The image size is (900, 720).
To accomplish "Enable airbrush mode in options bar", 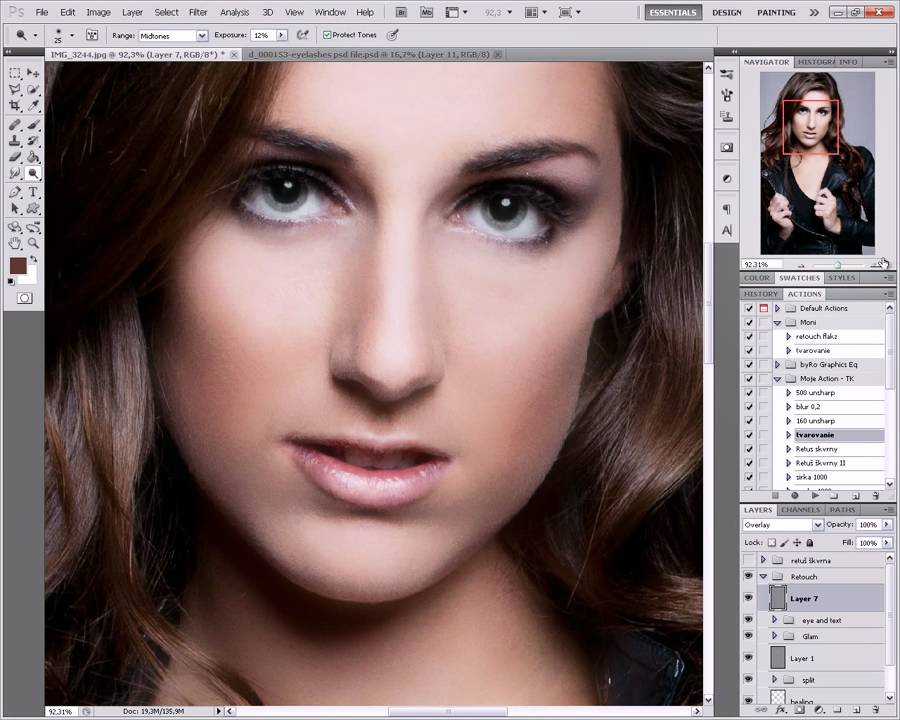I will tap(303, 35).
